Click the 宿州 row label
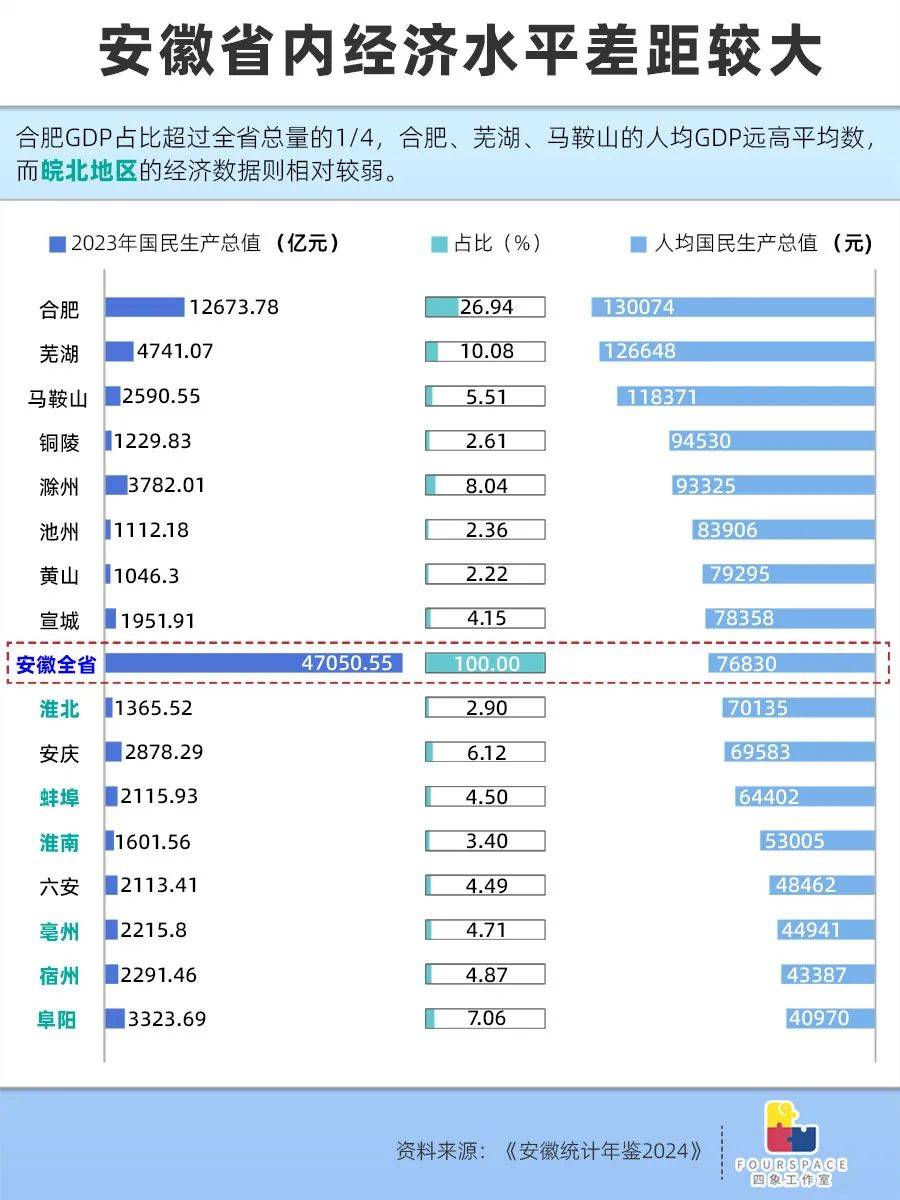 (59, 975)
